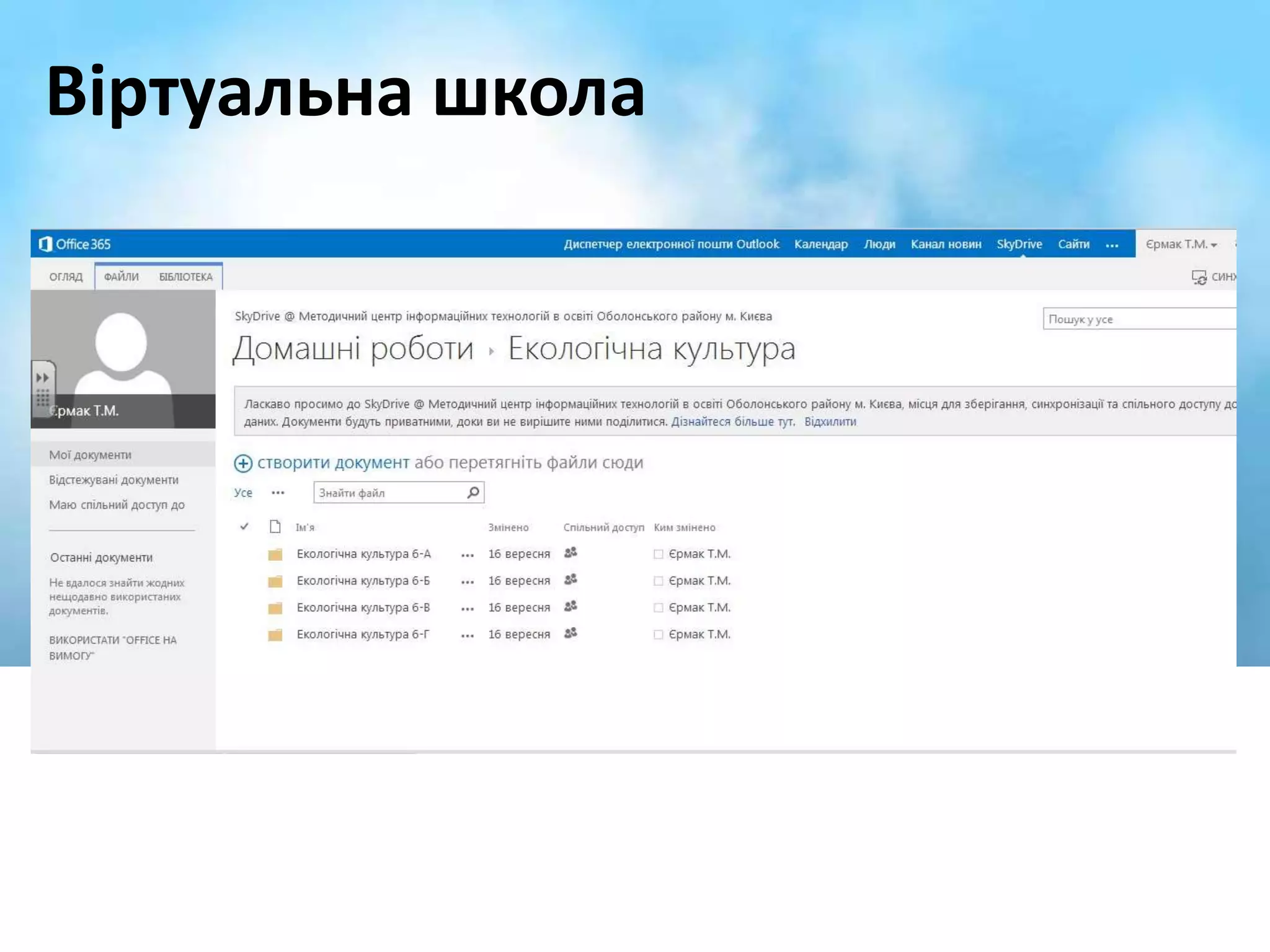Click Єрмак Т.М. name on profile panel

point(84,411)
